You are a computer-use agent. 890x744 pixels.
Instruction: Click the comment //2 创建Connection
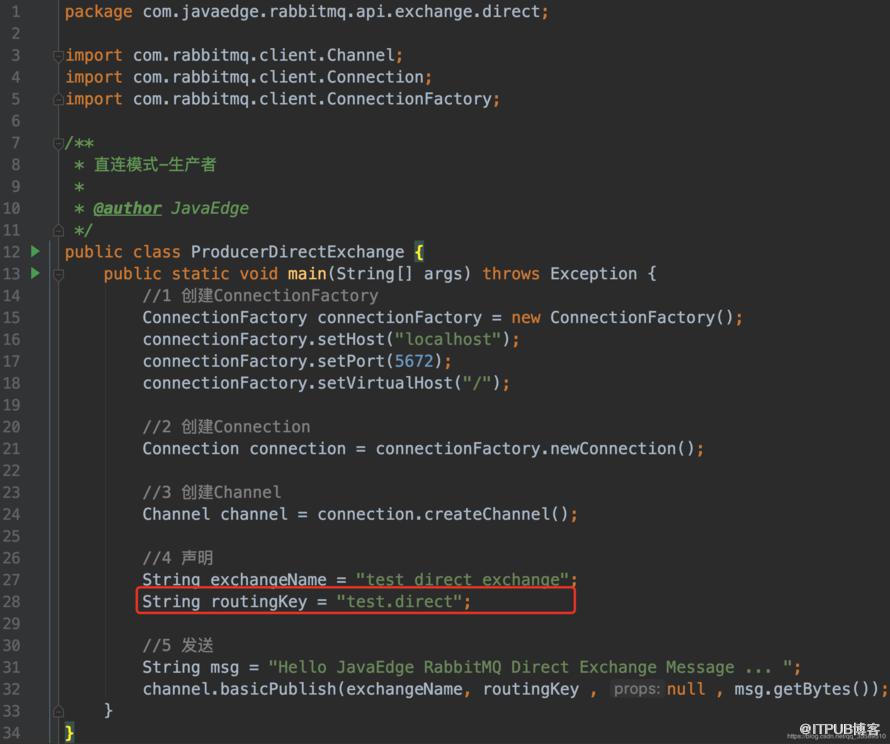pos(226,427)
